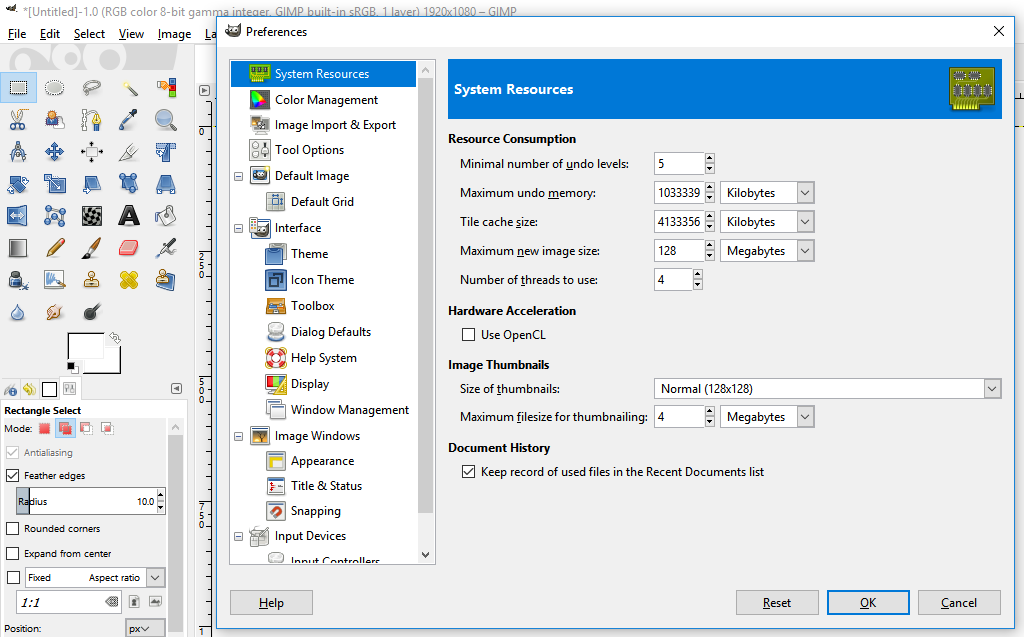Click the Reset button in Preferences
Screen dimensions: 1024x637
[776, 602]
